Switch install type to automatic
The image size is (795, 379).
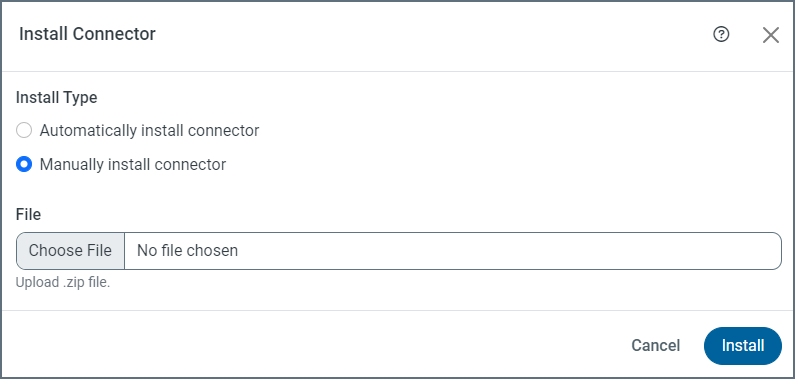click(24, 130)
